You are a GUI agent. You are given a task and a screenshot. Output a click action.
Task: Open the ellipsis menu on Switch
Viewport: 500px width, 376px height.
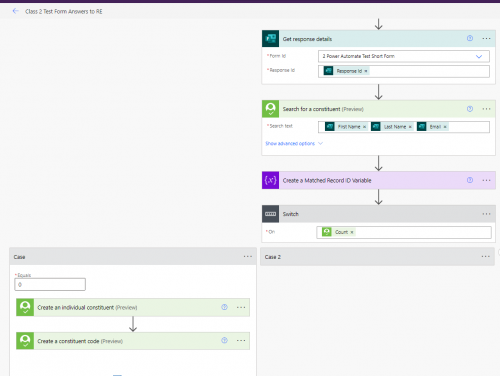click(x=486, y=214)
